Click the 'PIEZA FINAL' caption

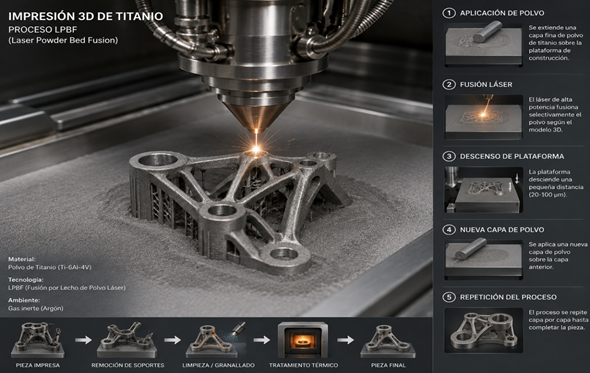(x=388, y=365)
